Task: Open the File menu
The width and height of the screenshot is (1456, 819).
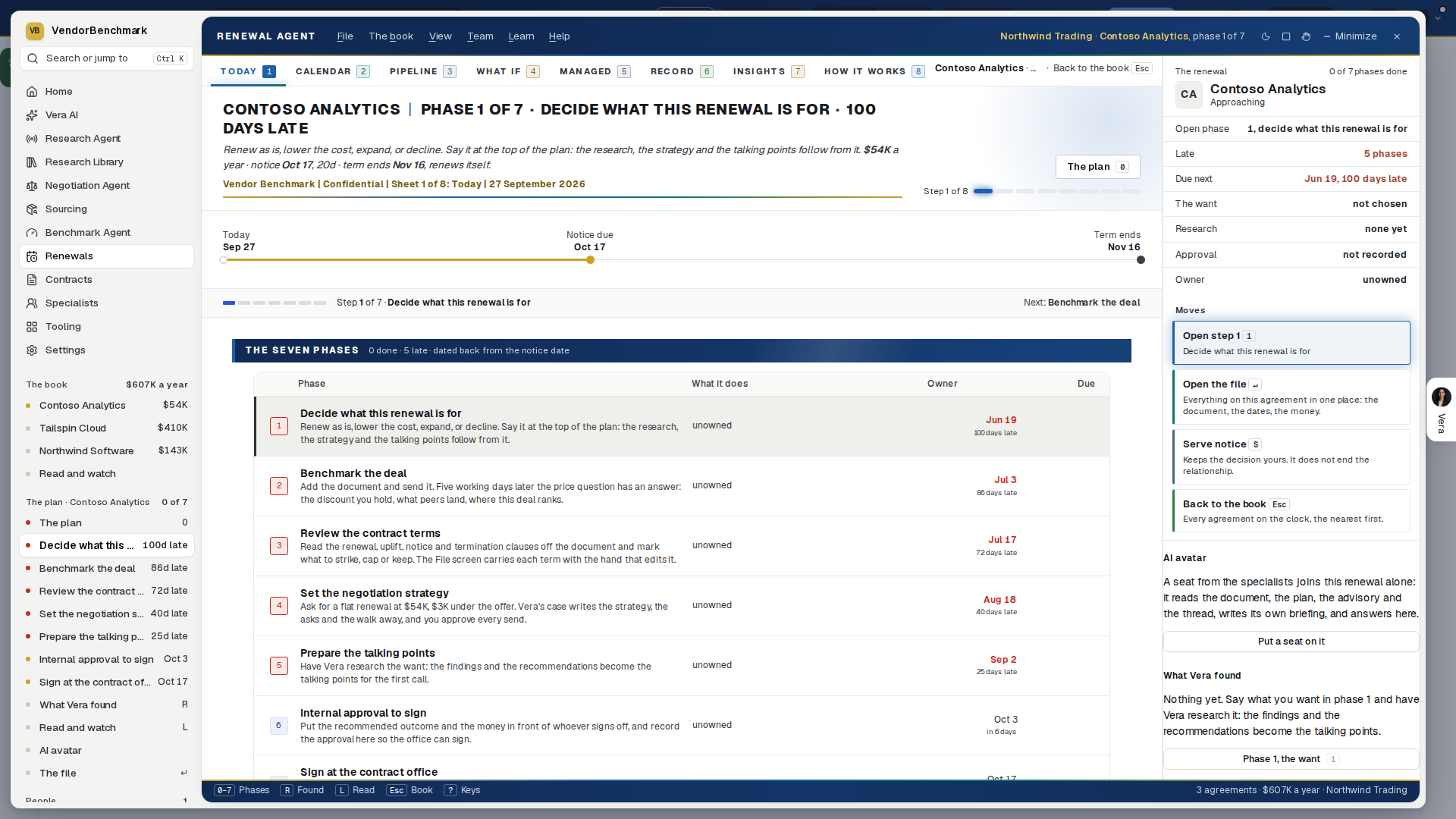Action: (x=345, y=36)
